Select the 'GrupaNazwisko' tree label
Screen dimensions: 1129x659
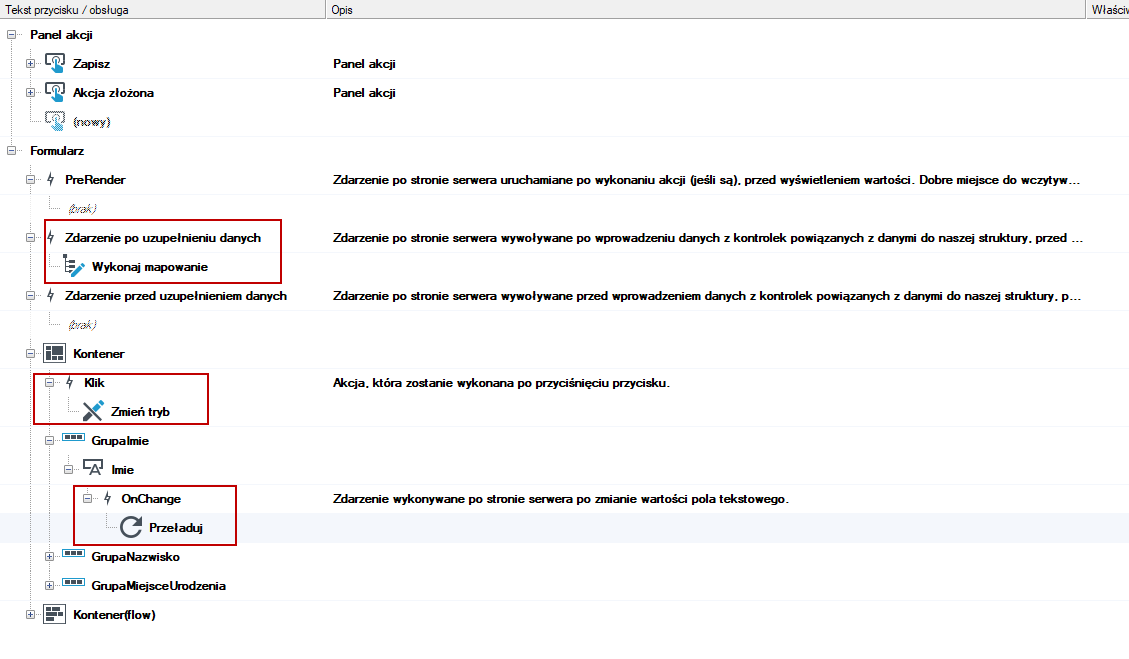(x=135, y=557)
